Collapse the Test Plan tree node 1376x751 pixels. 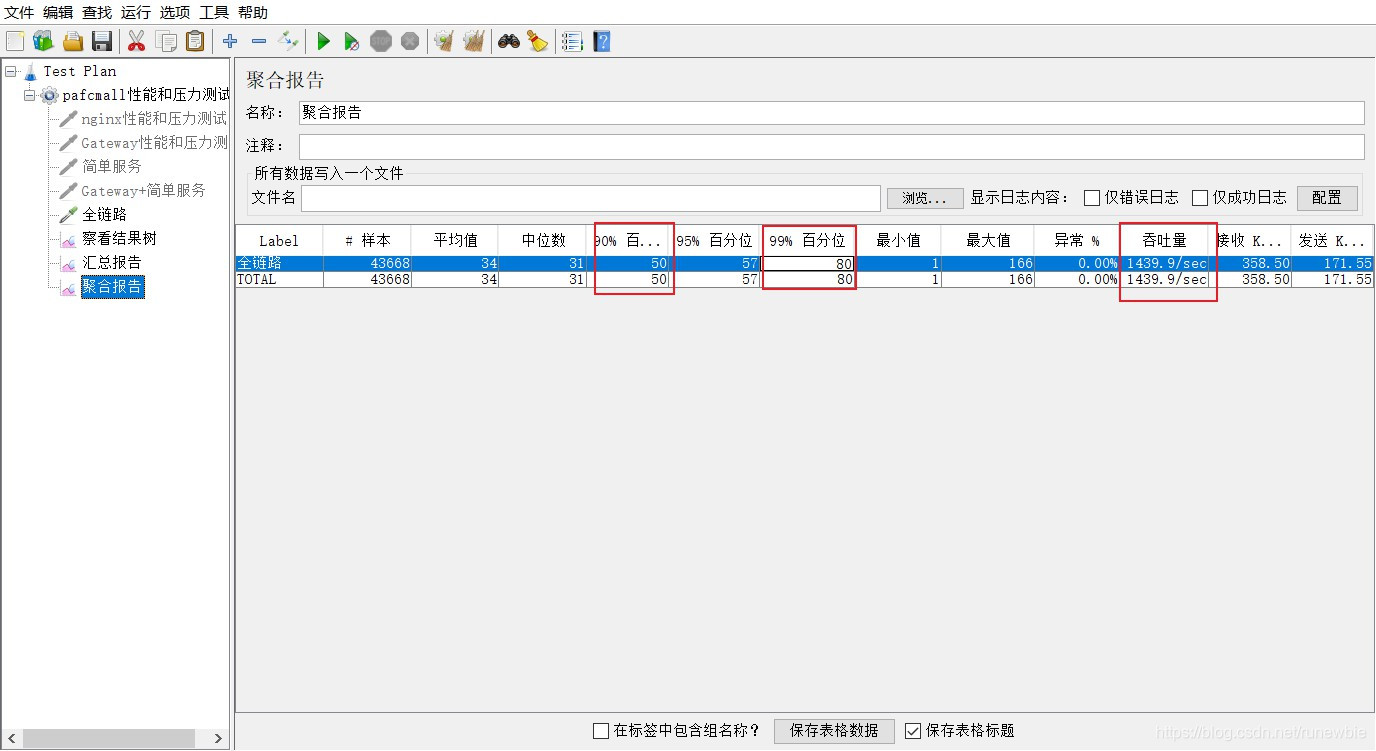pyautogui.click(x=10, y=71)
